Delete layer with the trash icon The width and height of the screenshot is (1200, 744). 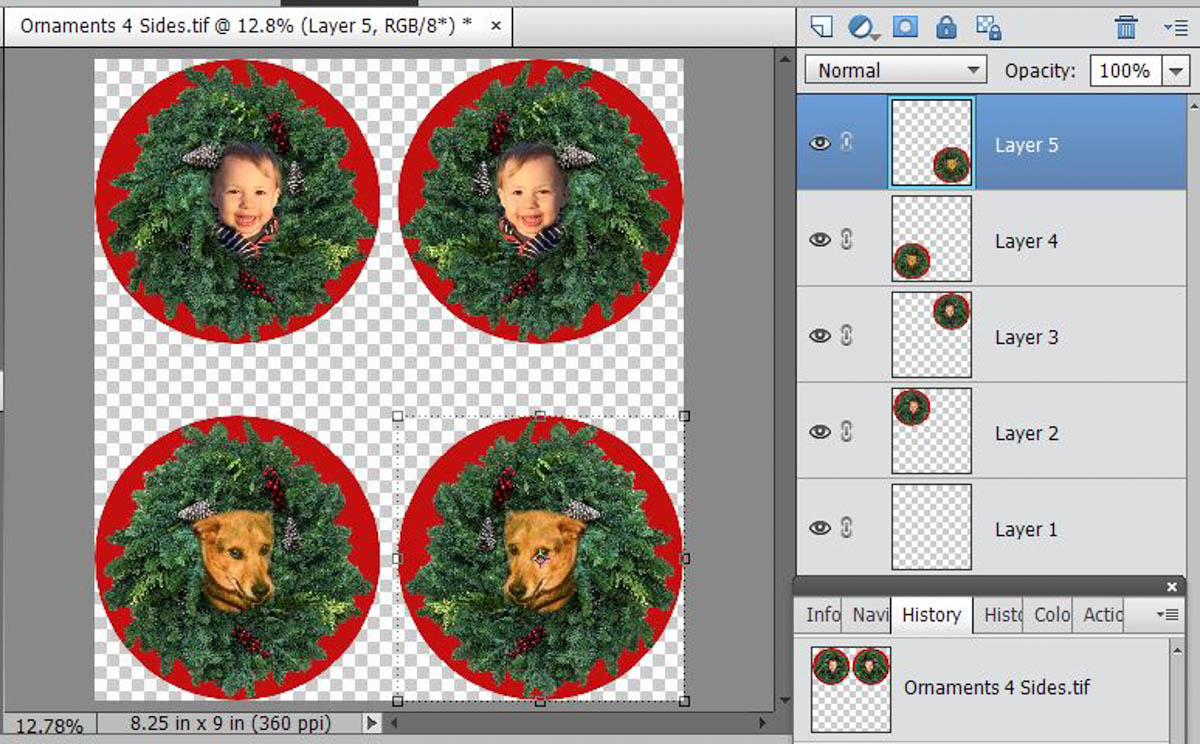[x=1126, y=26]
